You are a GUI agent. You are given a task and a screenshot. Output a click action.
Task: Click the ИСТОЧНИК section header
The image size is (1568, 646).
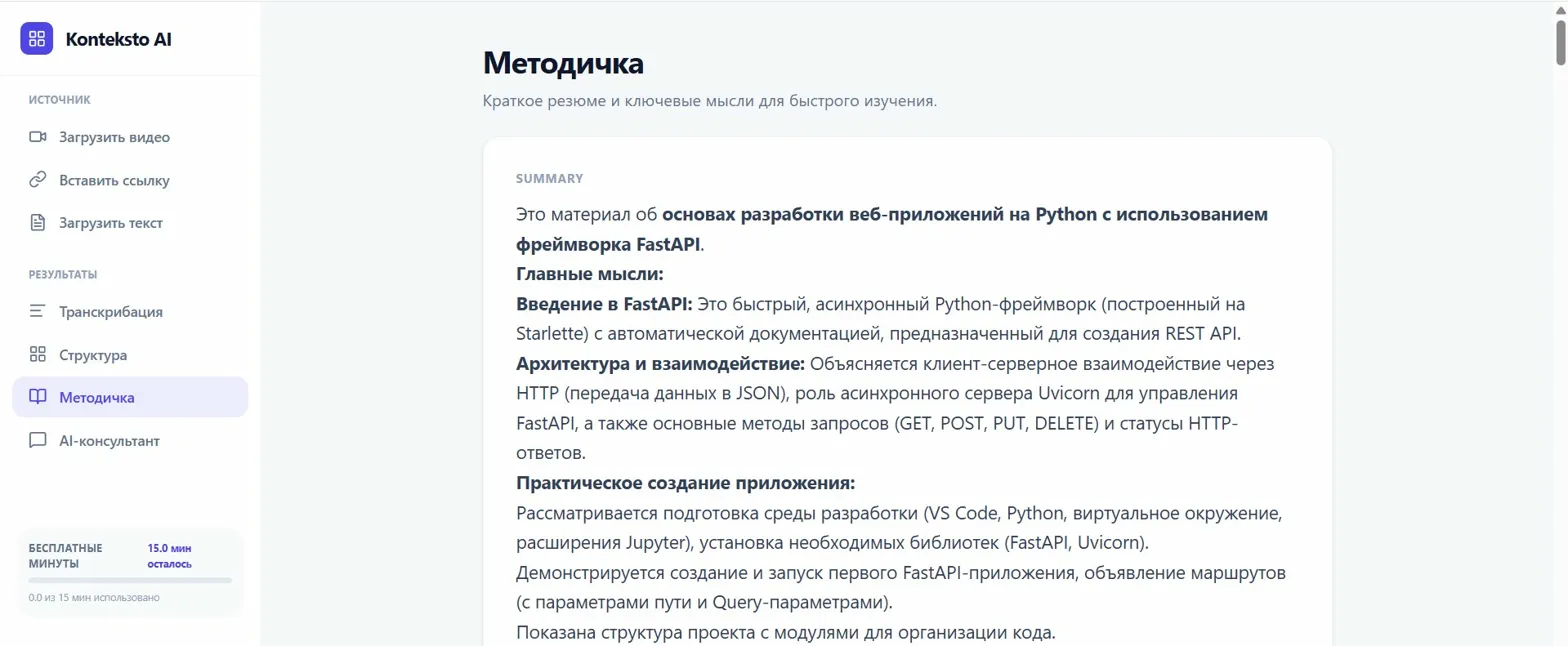(60, 99)
